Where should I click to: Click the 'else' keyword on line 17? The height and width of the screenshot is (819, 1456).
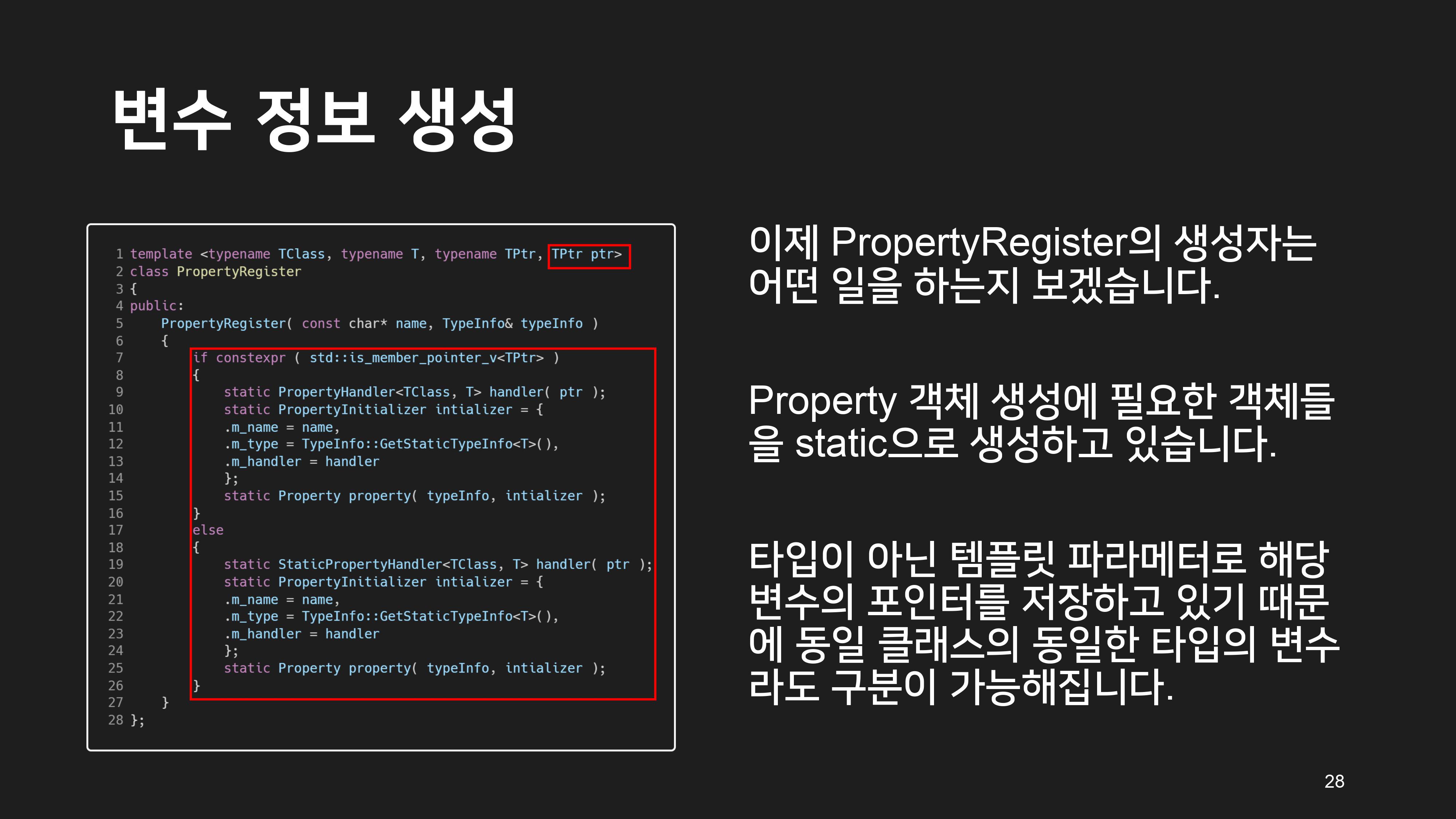point(208,530)
